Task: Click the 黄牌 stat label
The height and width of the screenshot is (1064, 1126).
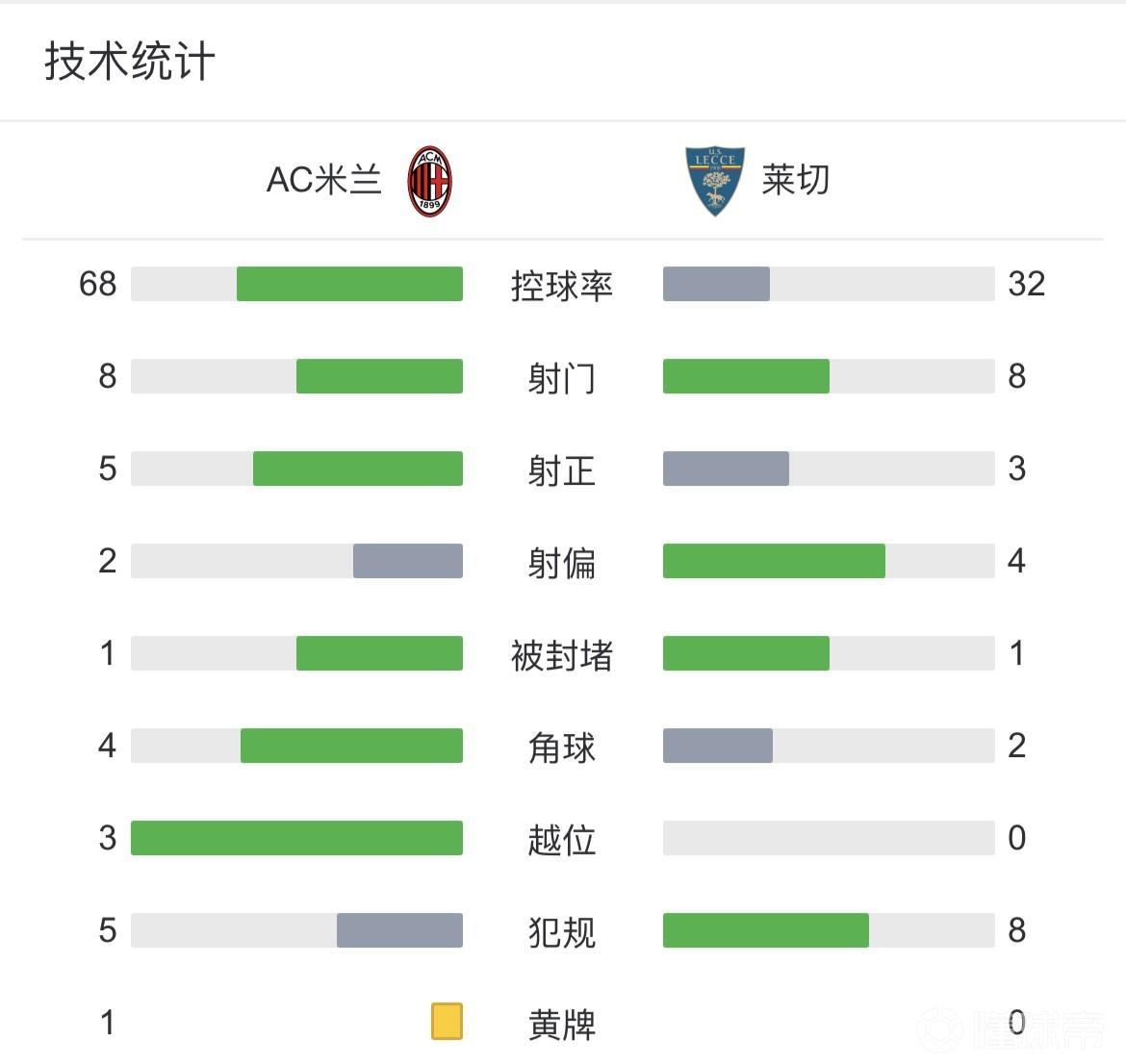Action: pyautogui.click(x=562, y=1025)
